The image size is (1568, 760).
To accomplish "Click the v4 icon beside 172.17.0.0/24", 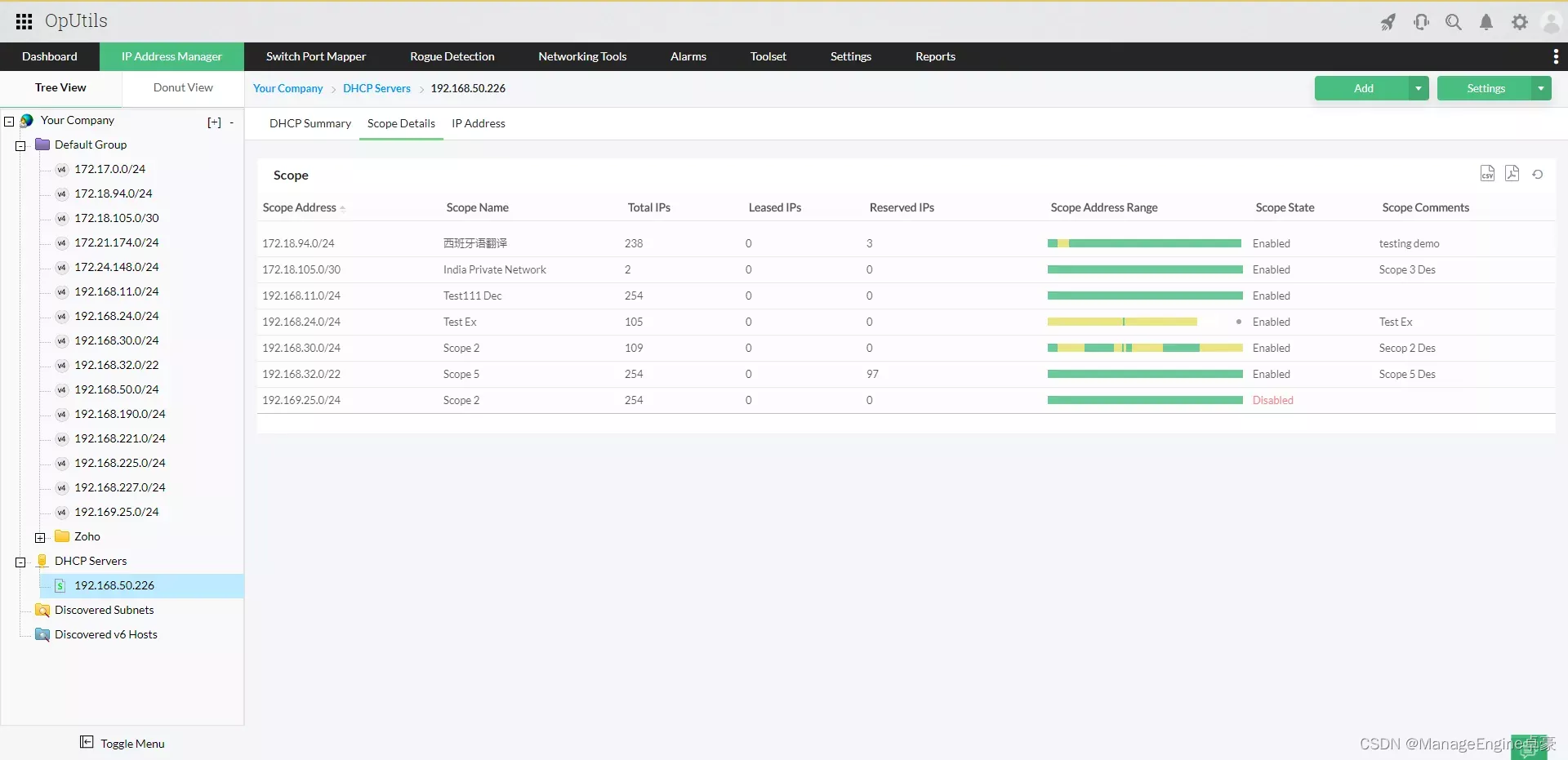I will pyautogui.click(x=61, y=170).
